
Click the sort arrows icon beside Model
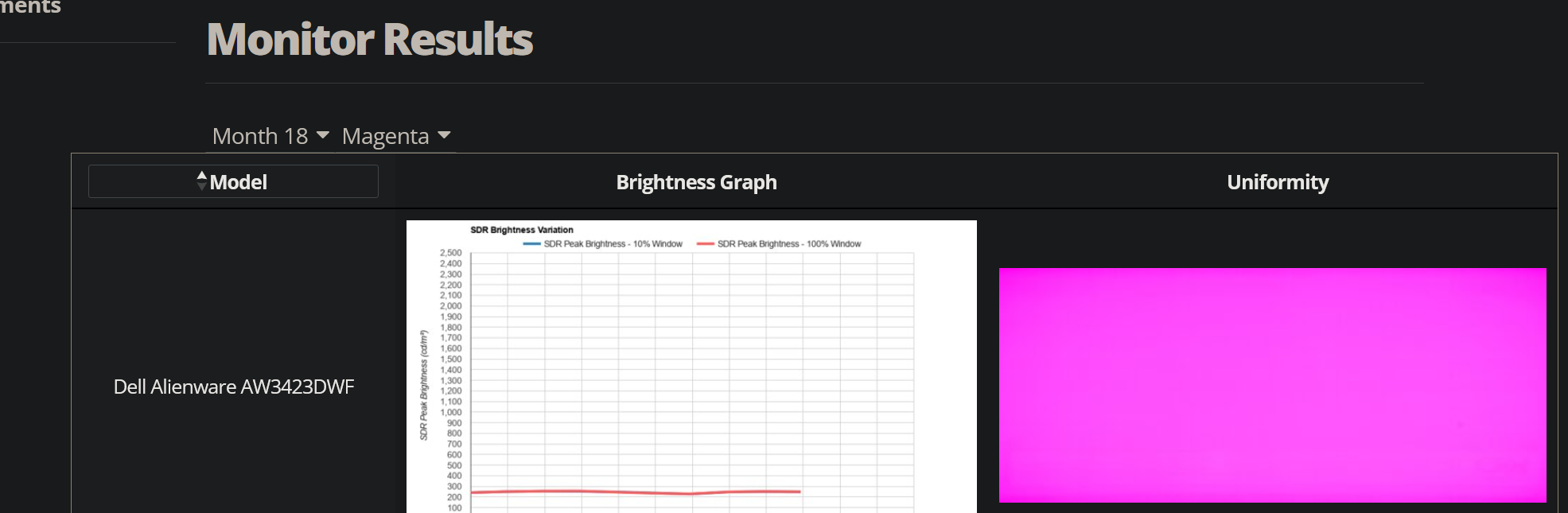tap(201, 181)
